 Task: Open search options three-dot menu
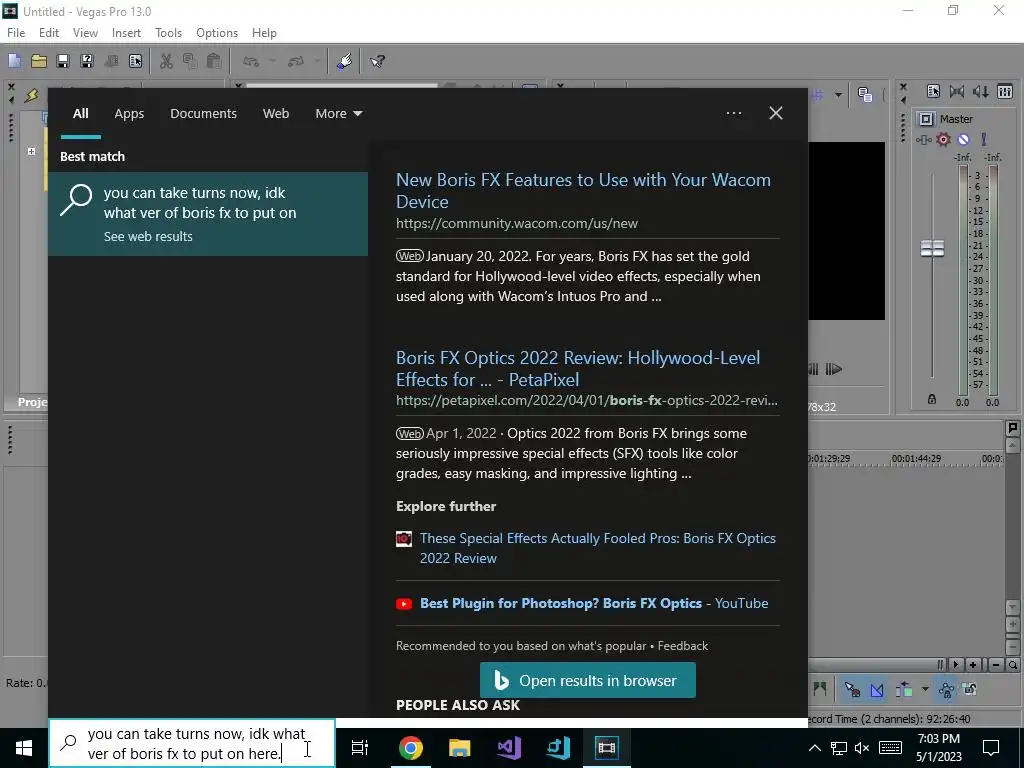coord(733,113)
